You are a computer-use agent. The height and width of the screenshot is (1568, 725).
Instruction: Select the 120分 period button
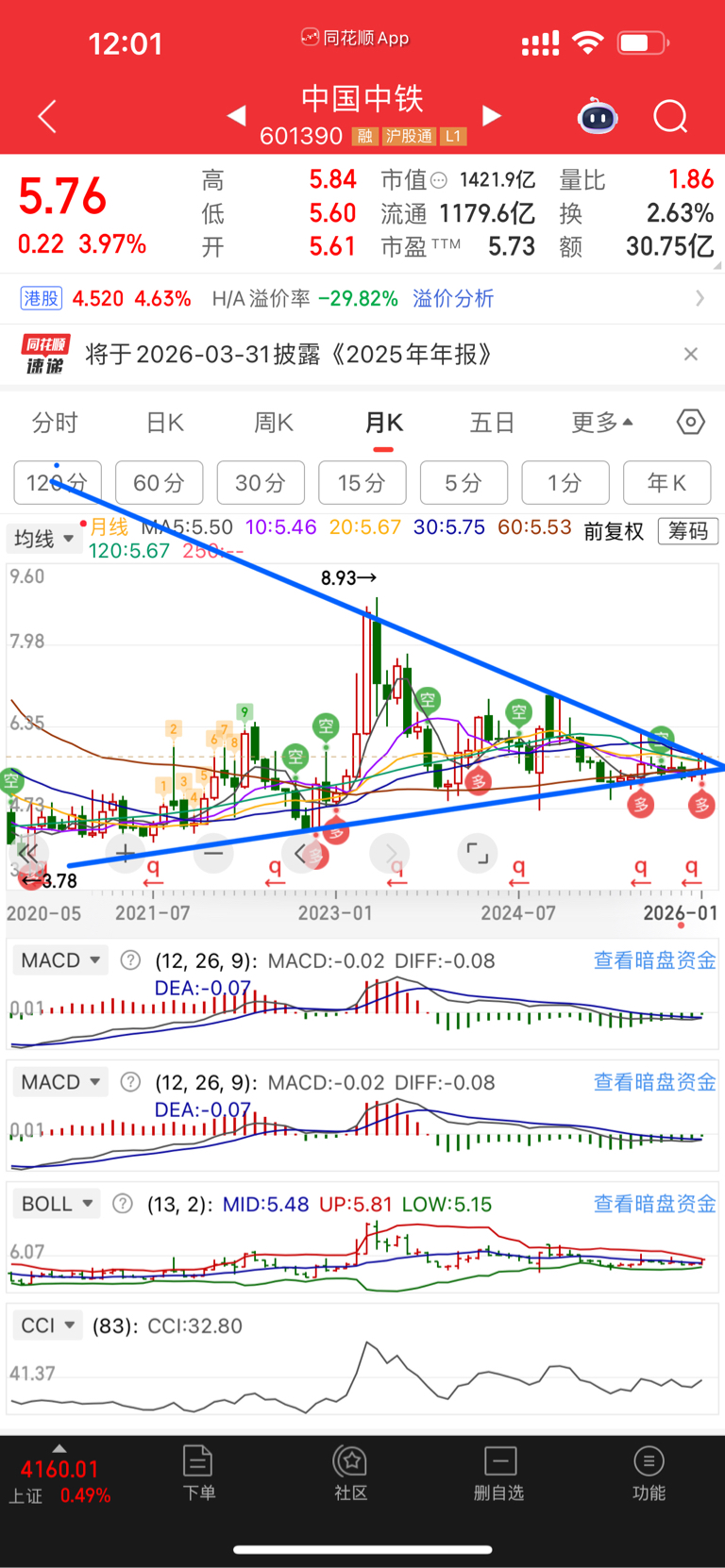58,483
